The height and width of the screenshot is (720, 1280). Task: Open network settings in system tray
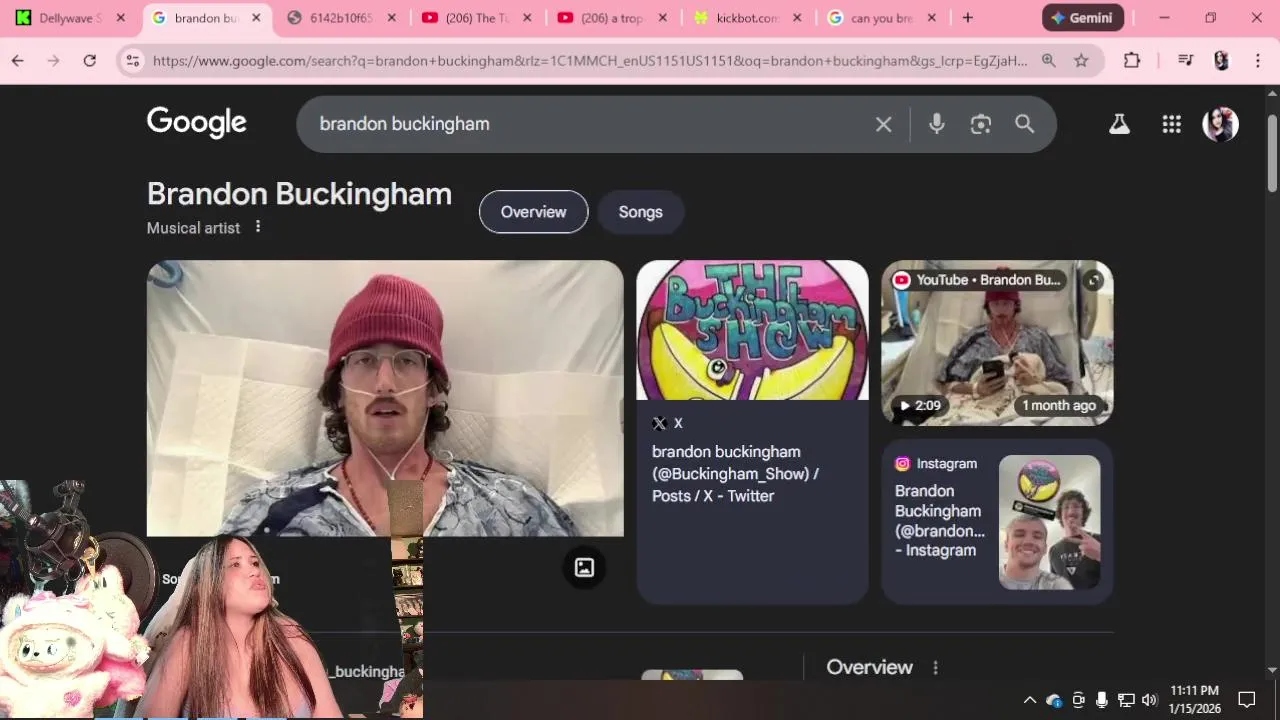[x=1126, y=700]
